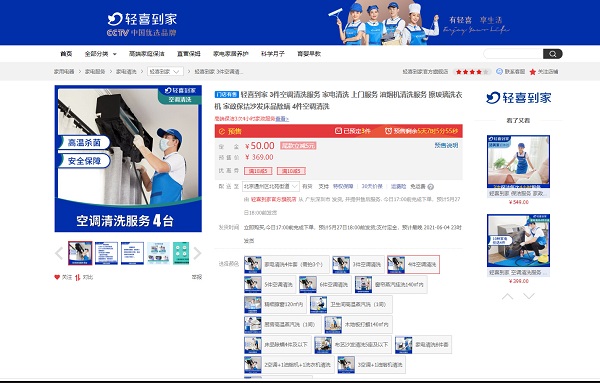
Task: Click the 预售说明 link
Action: pos(446,145)
